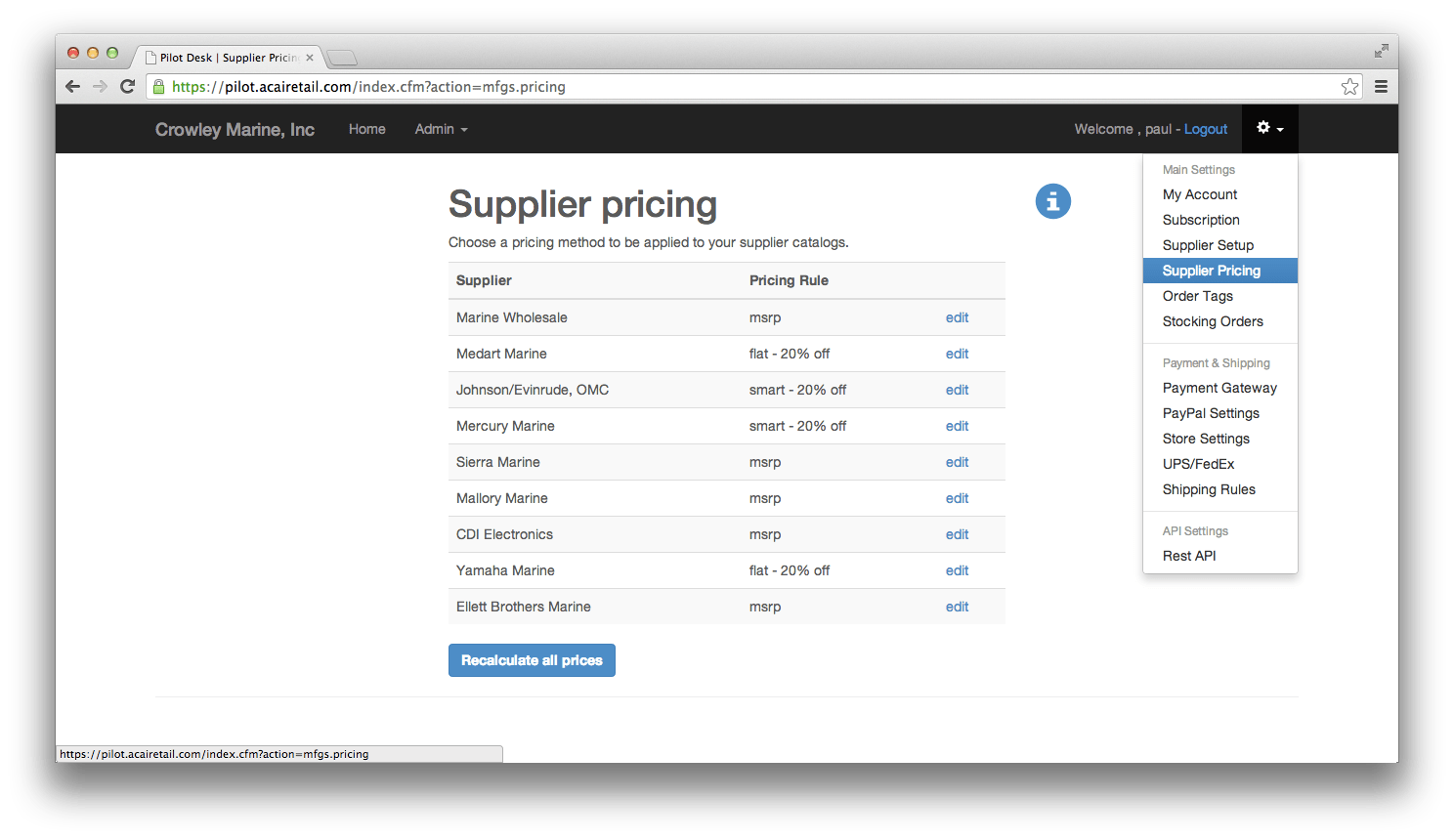Click the blue info icon
1454x840 pixels.
[x=1052, y=201]
